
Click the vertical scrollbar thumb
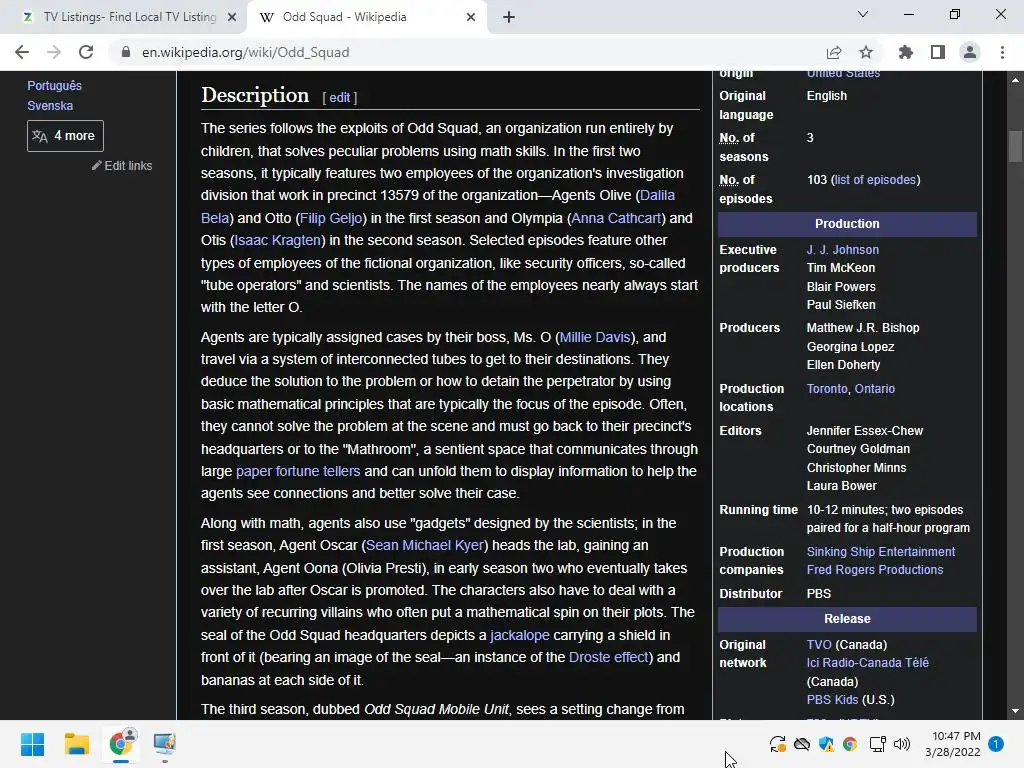click(1015, 146)
